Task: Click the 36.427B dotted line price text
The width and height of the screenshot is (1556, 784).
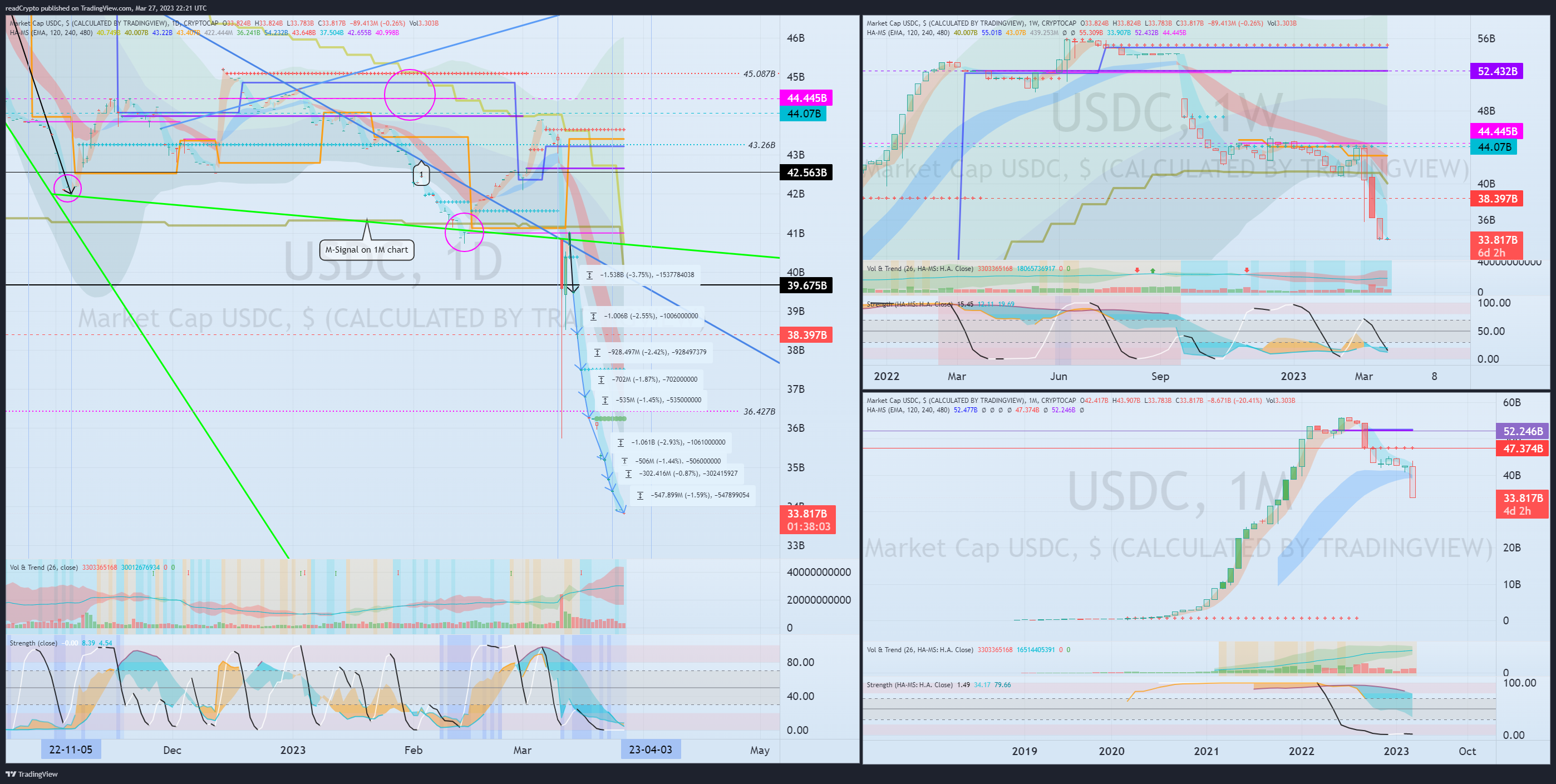Action: (x=759, y=411)
